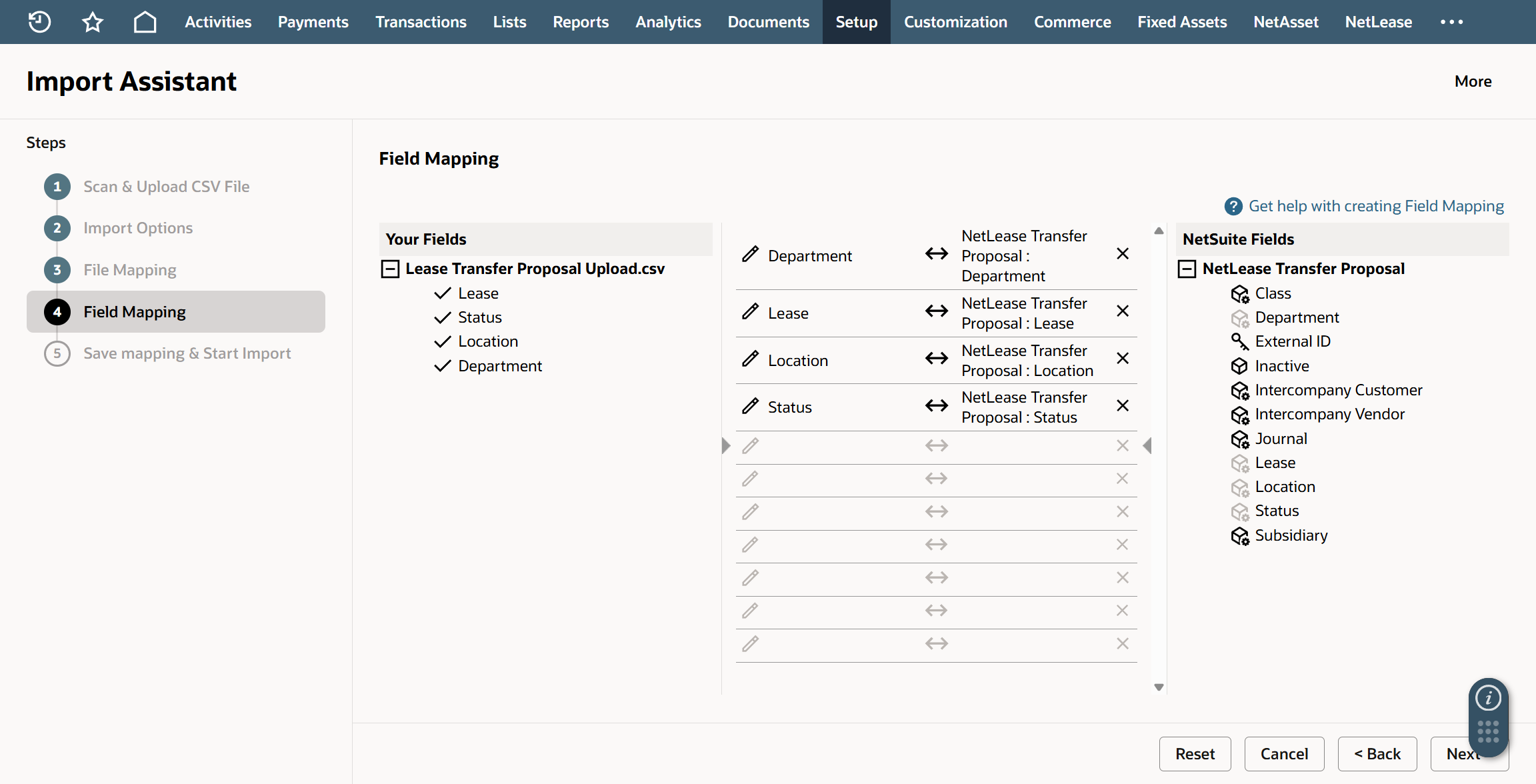The height and width of the screenshot is (784, 1536).
Task: Delete the Location mapping row
Action: tap(1123, 359)
